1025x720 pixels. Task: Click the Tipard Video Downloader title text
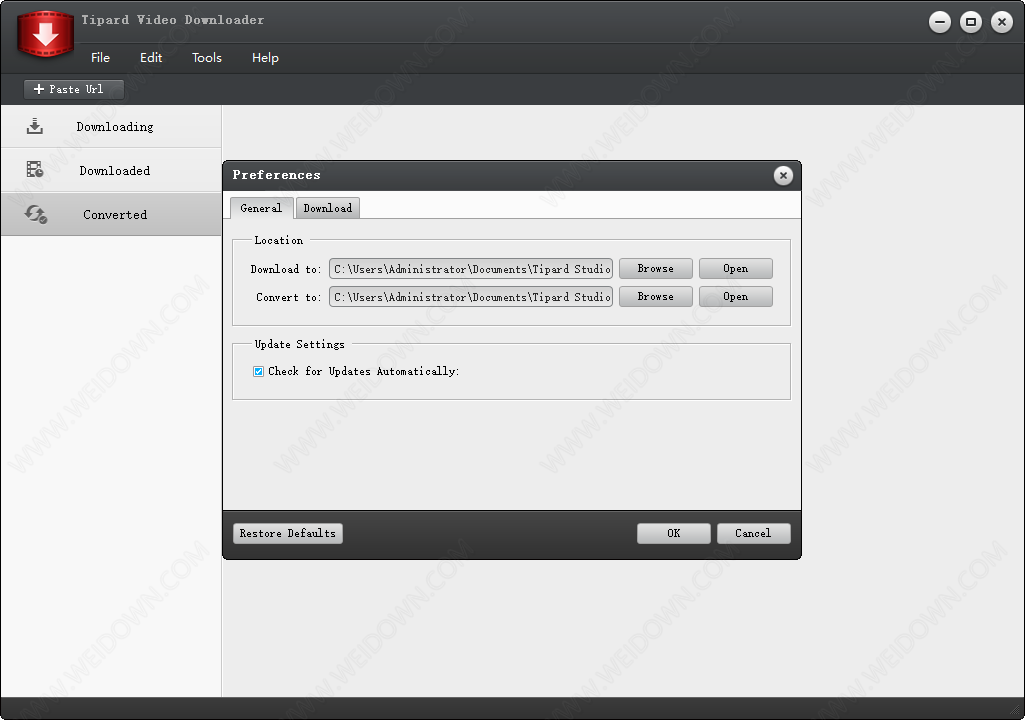point(173,20)
